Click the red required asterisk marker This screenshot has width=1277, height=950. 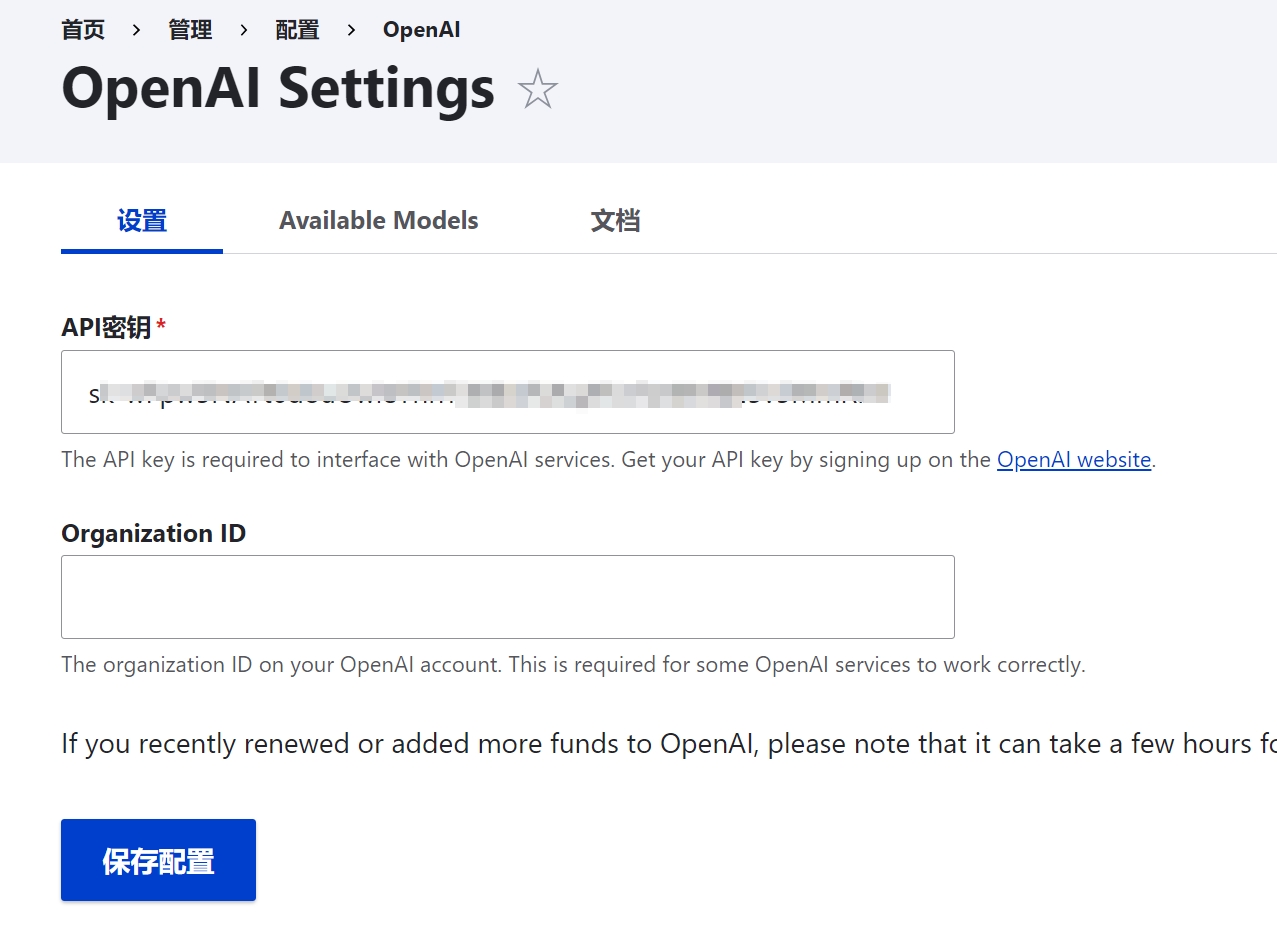[161, 325]
